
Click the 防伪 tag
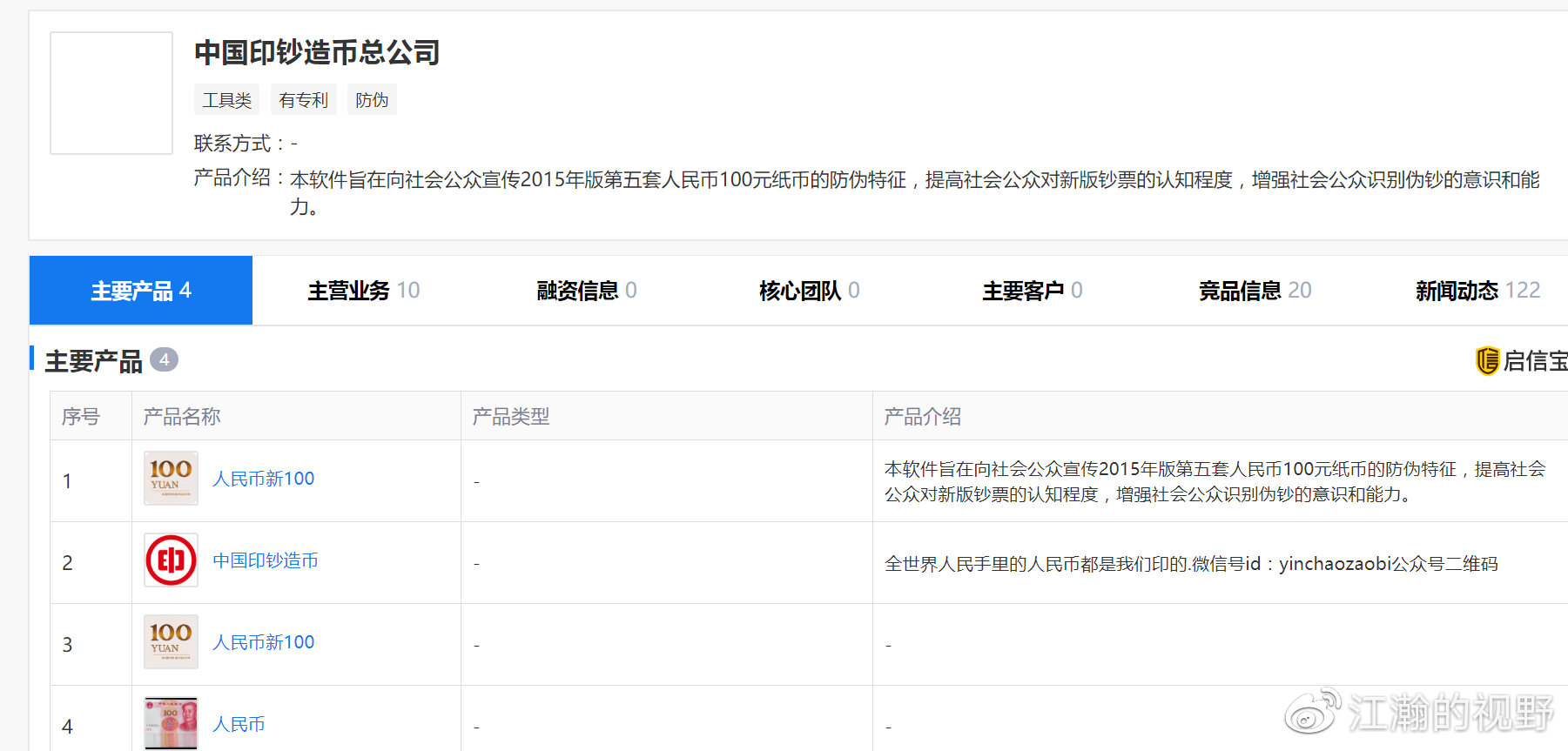pyautogui.click(x=372, y=100)
